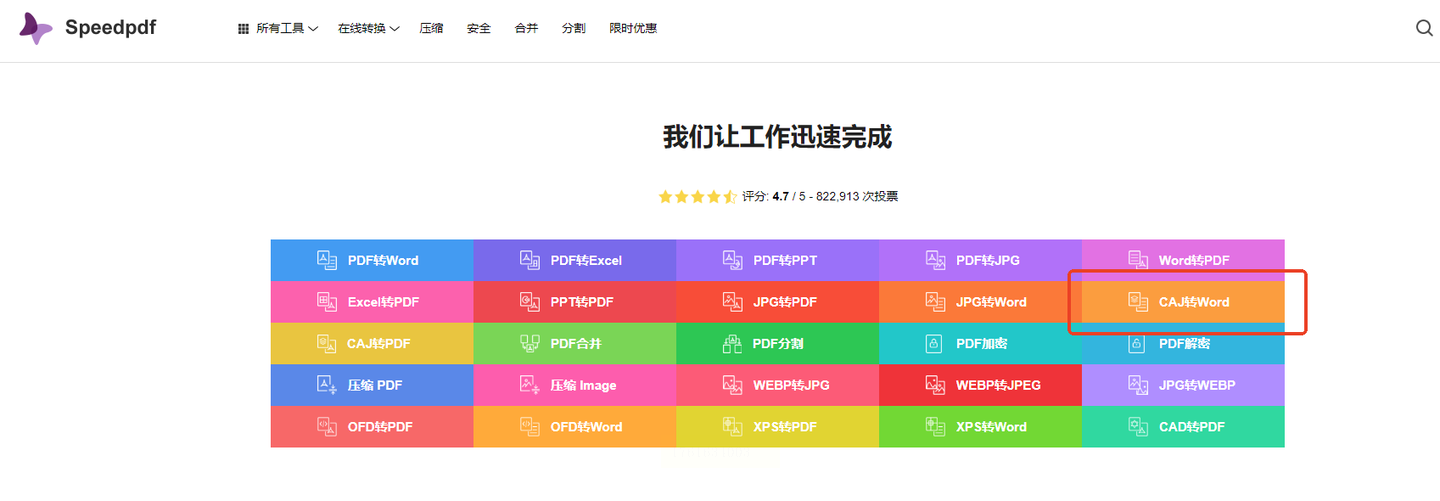
Task: Click the CAD转PDF tile icon
Action: pos(1137,426)
